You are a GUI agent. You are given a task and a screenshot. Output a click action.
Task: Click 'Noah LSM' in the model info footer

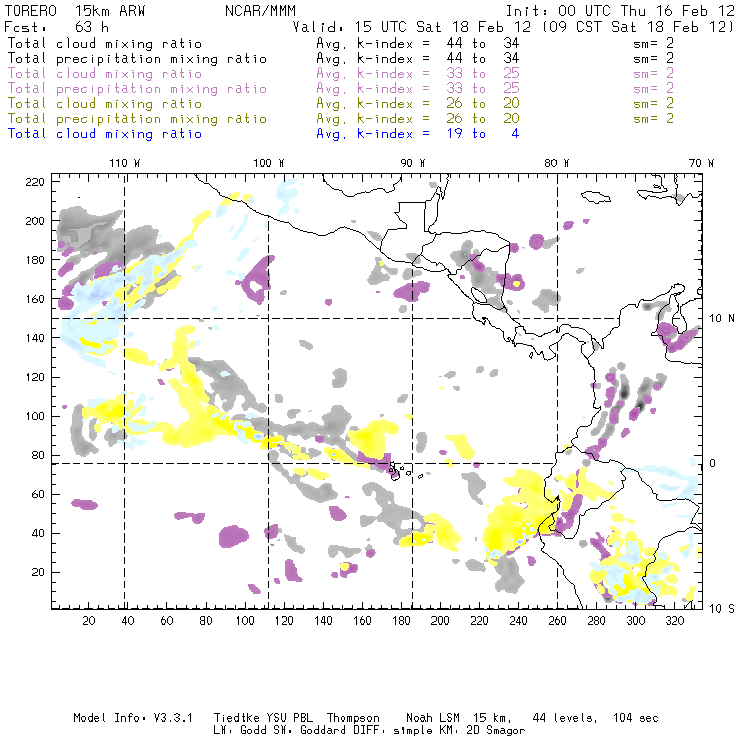click(x=433, y=718)
